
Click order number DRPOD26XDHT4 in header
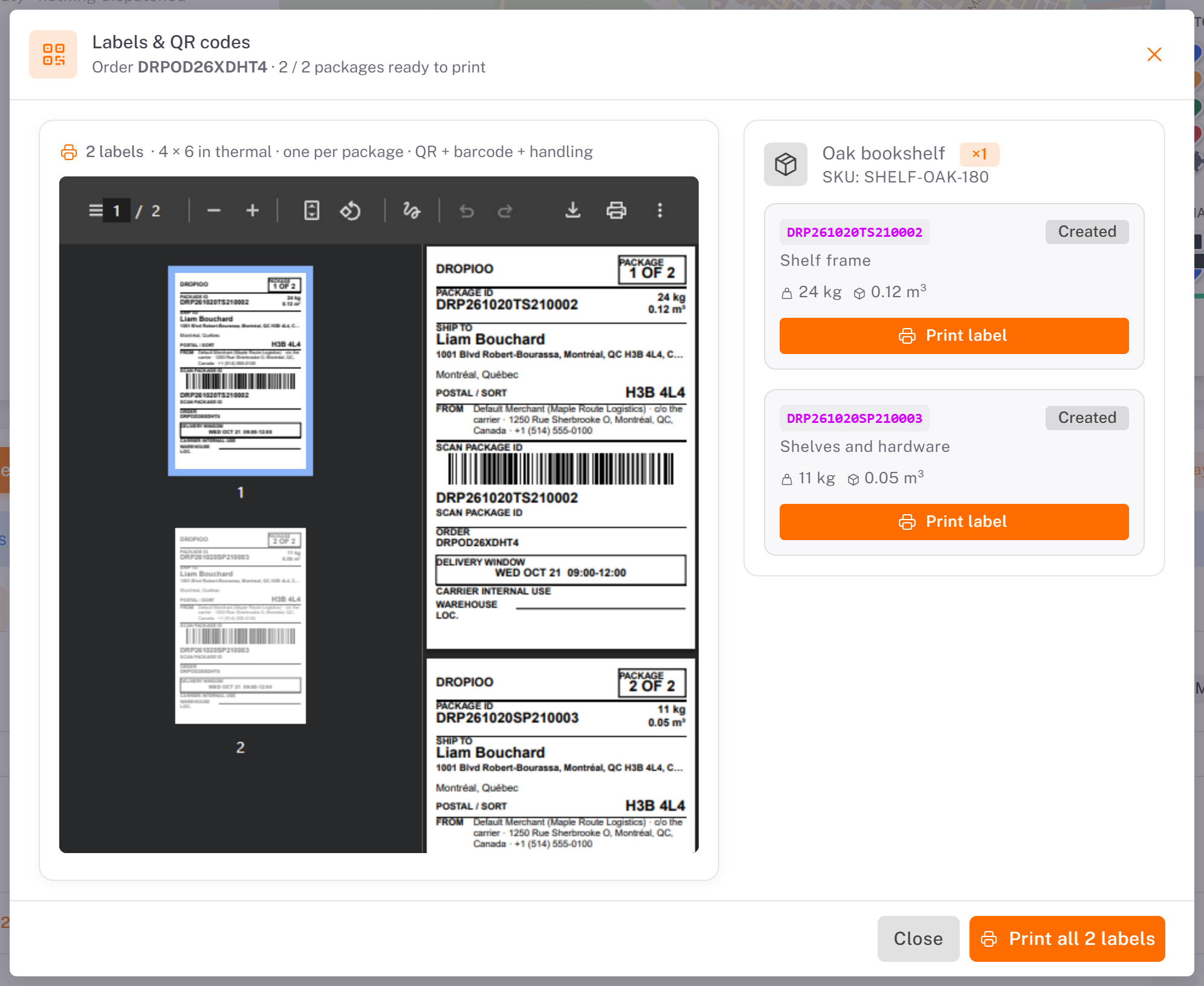tap(202, 67)
